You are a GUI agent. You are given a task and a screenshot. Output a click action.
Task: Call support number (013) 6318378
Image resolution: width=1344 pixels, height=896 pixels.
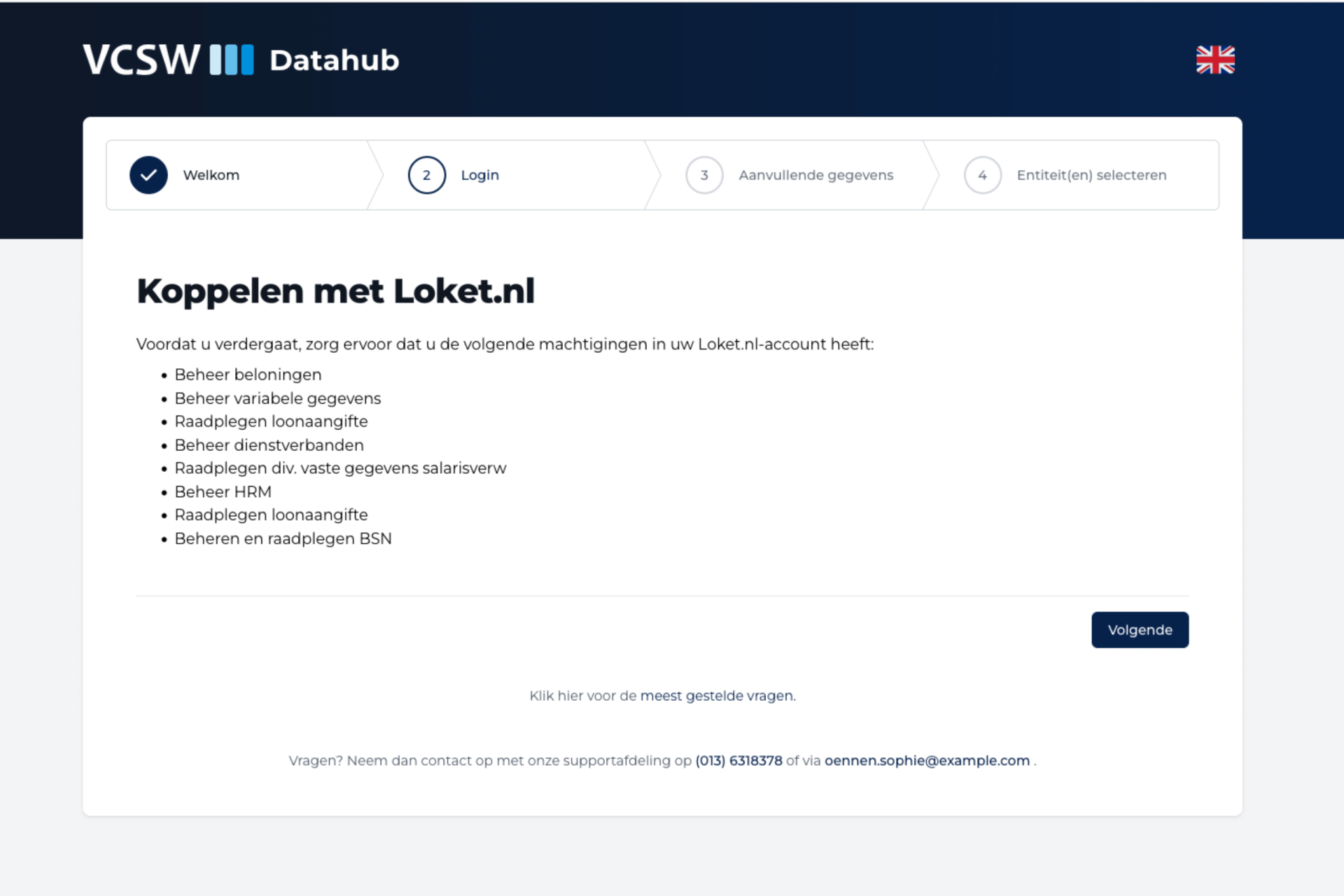738,761
